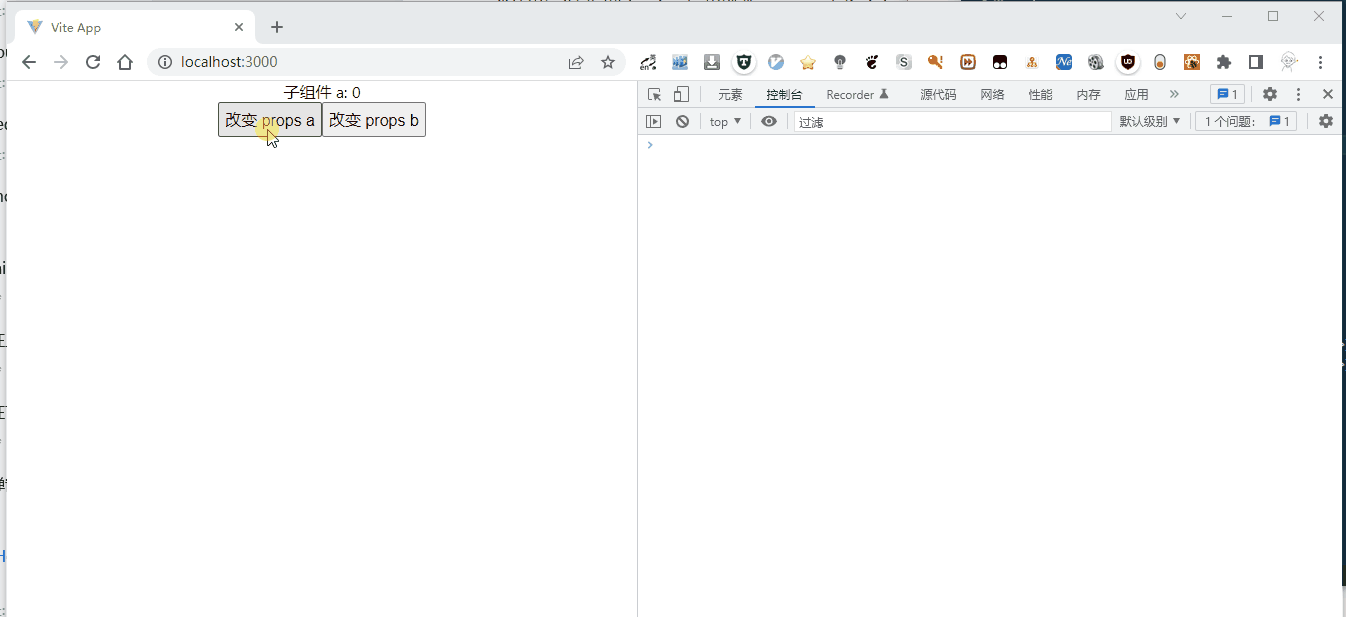
Task: Toggle the console sidebar
Action: point(654,121)
